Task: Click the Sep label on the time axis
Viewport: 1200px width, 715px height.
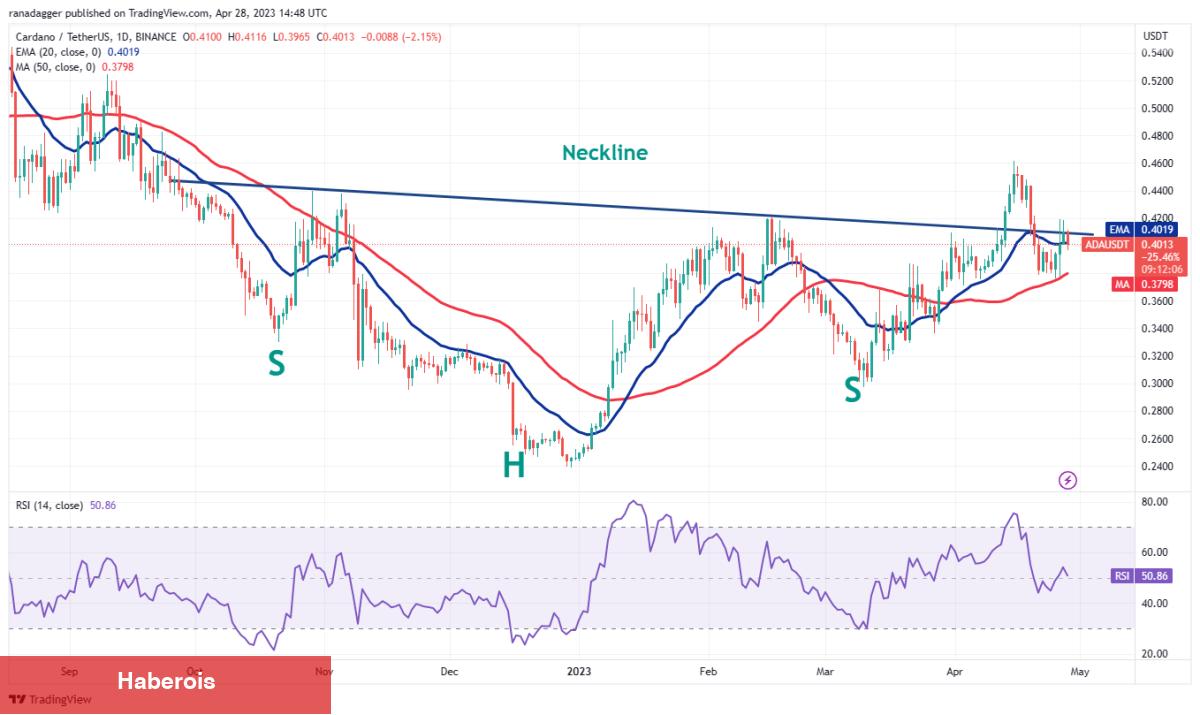Action: tap(68, 674)
